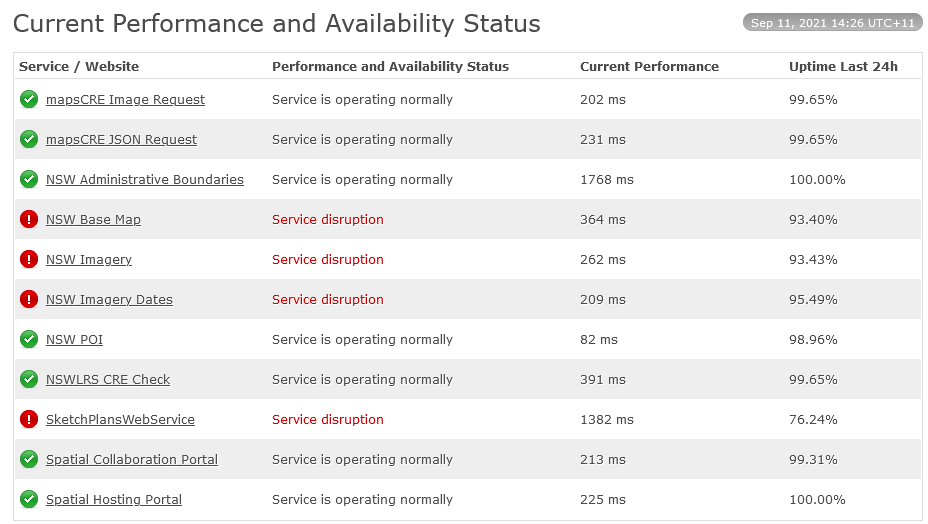Visit the Spatial Collaboration Portal link

132,459
